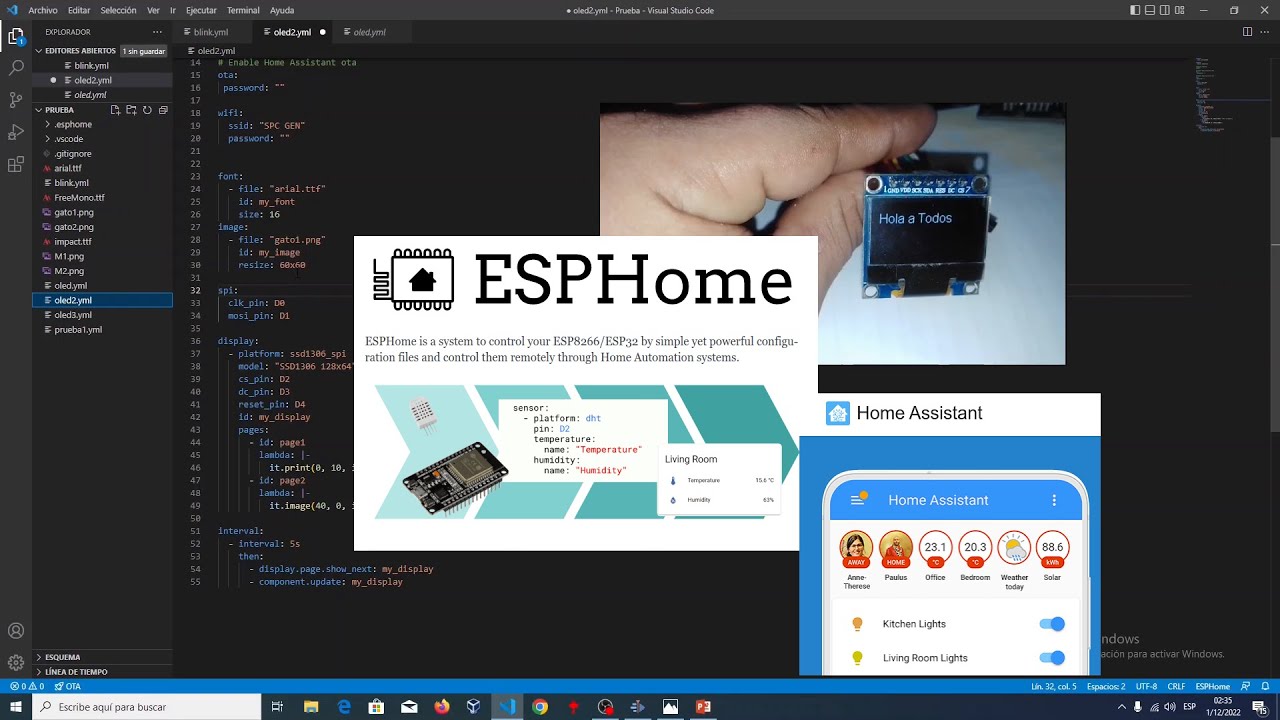Open the Archivo menu
Viewport: 1280px width, 720px height.
coord(43,10)
